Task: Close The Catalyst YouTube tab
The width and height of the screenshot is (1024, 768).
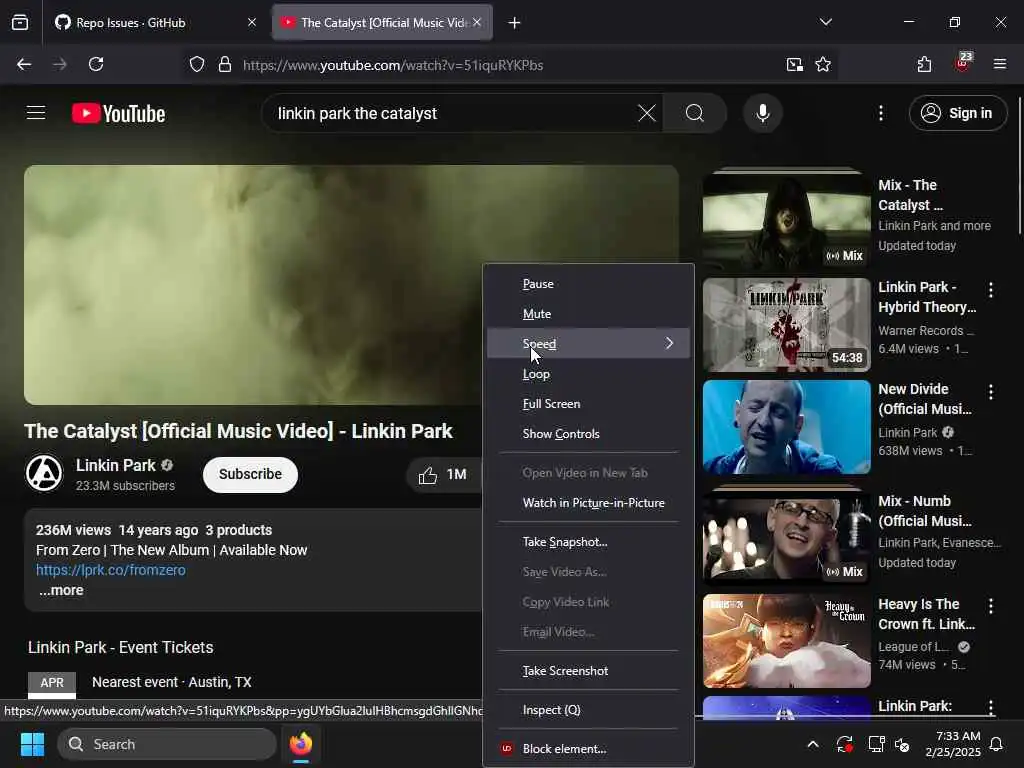Action: pyautogui.click(x=477, y=22)
